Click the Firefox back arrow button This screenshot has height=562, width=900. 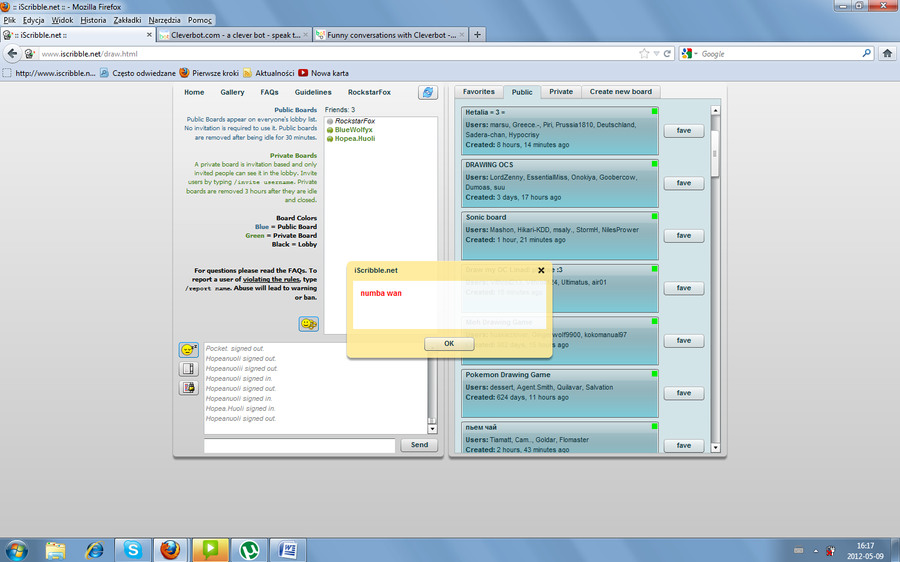pos(12,53)
